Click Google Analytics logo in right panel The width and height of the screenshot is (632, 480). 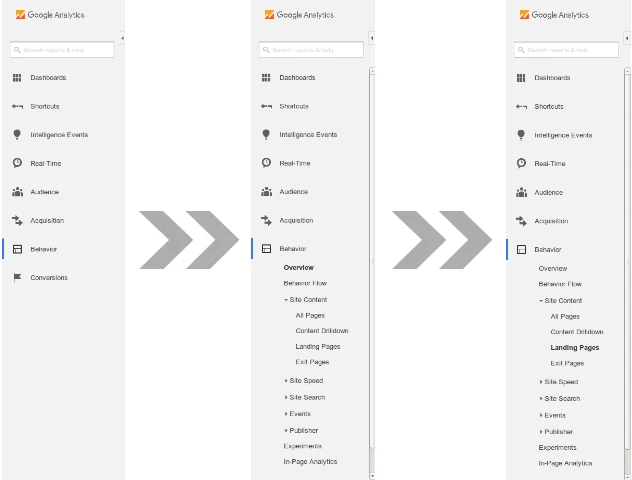point(554,15)
